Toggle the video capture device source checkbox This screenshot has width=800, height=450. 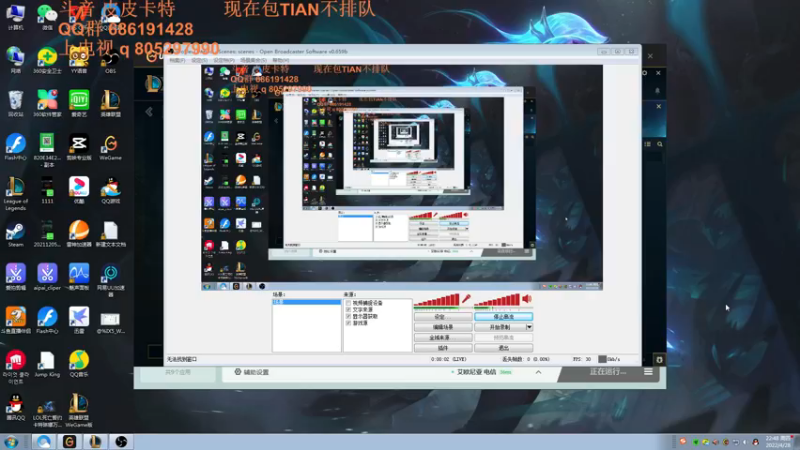[348, 303]
